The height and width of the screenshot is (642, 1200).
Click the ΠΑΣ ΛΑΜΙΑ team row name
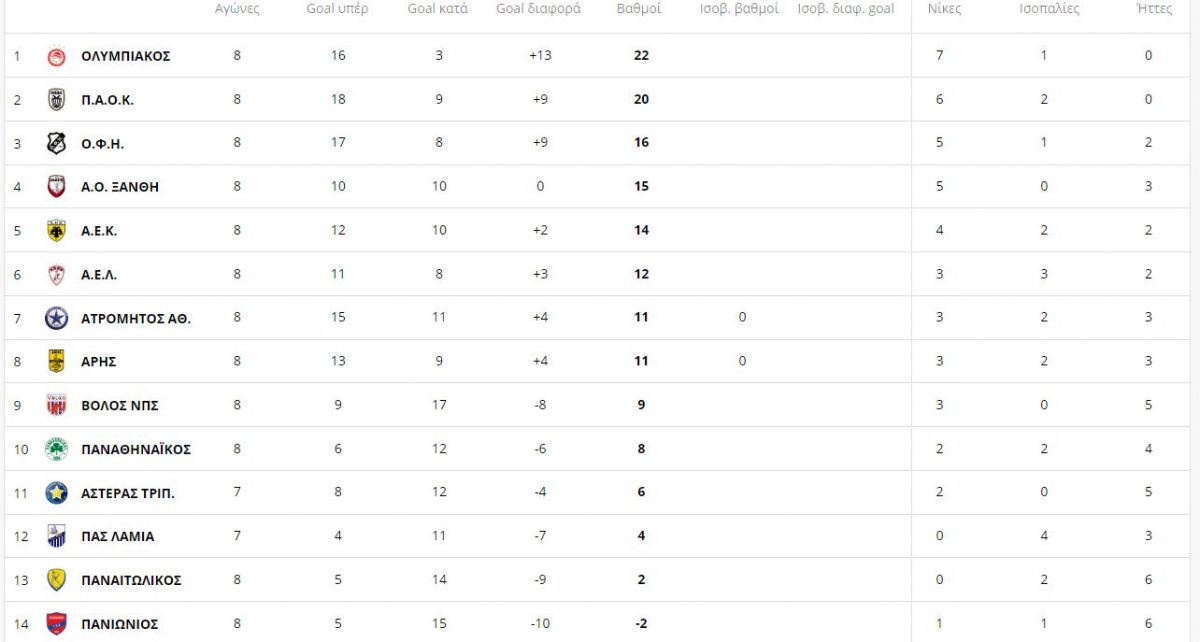(x=118, y=536)
